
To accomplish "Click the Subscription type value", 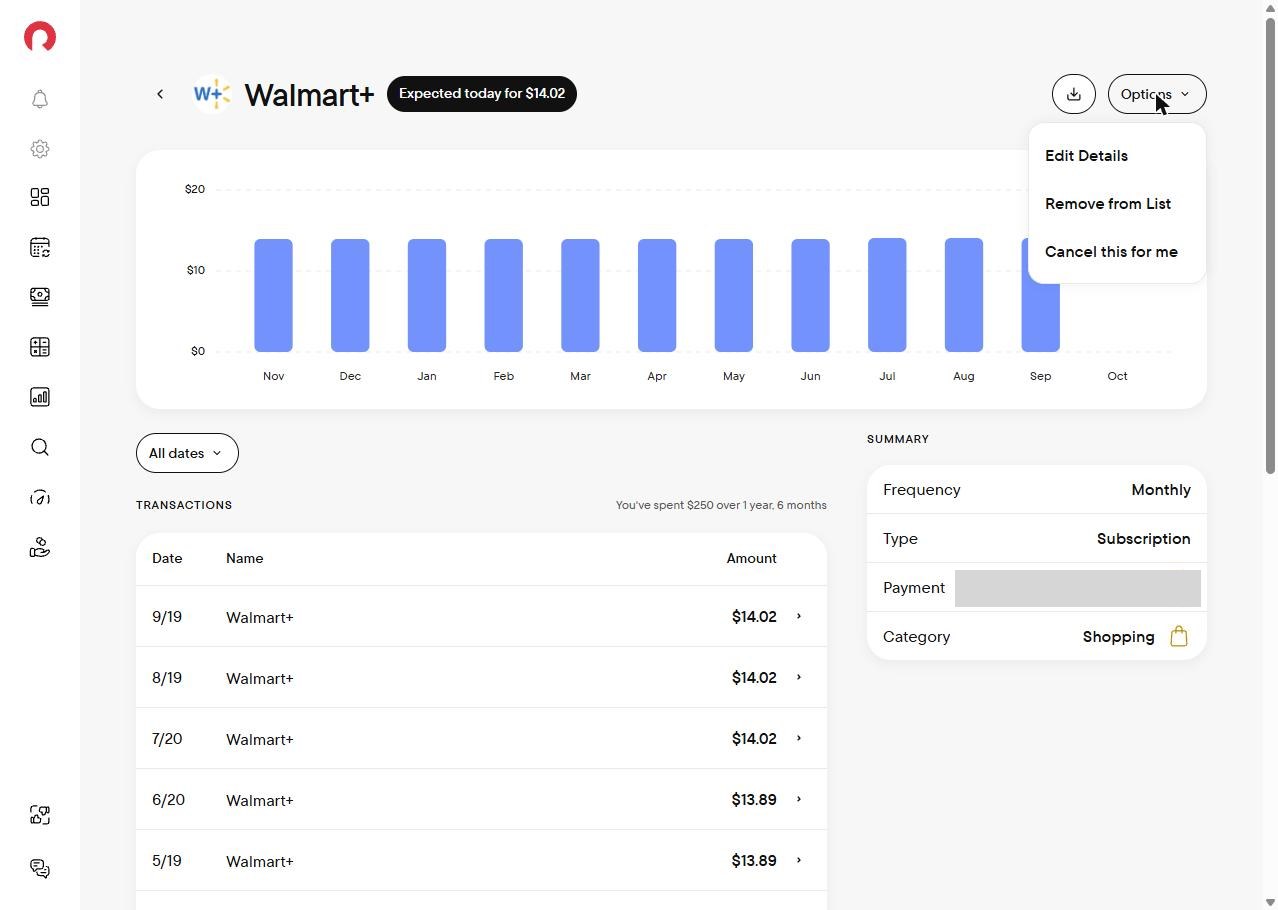I will [1143, 539].
